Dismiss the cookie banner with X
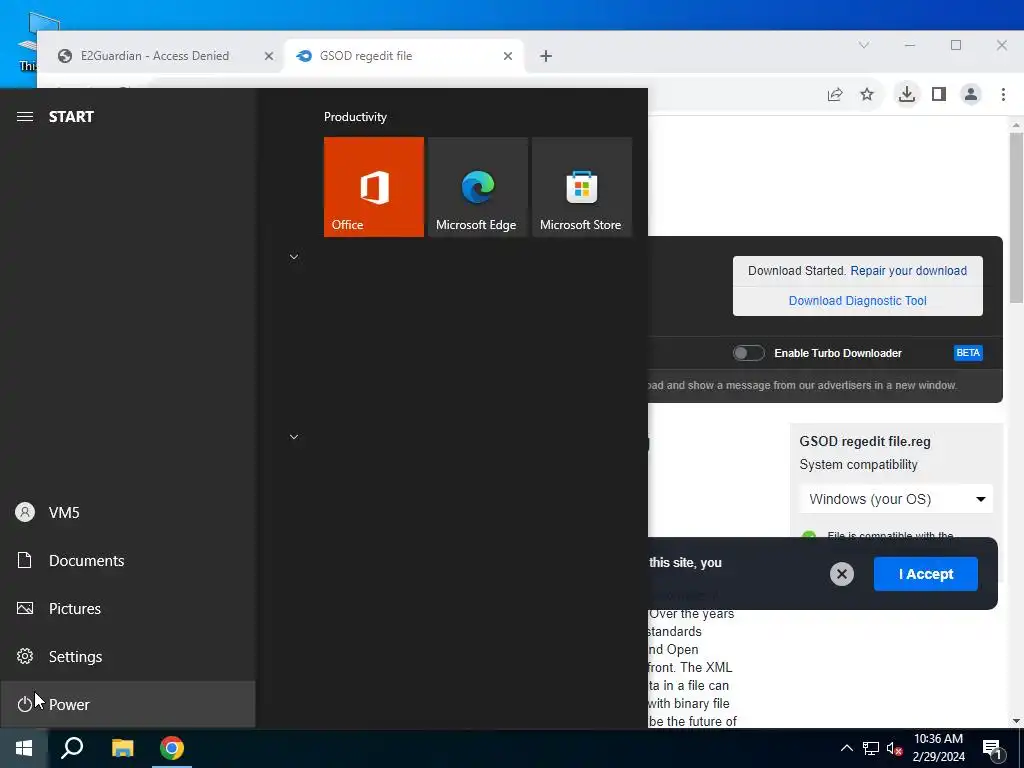 click(x=842, y=574)
